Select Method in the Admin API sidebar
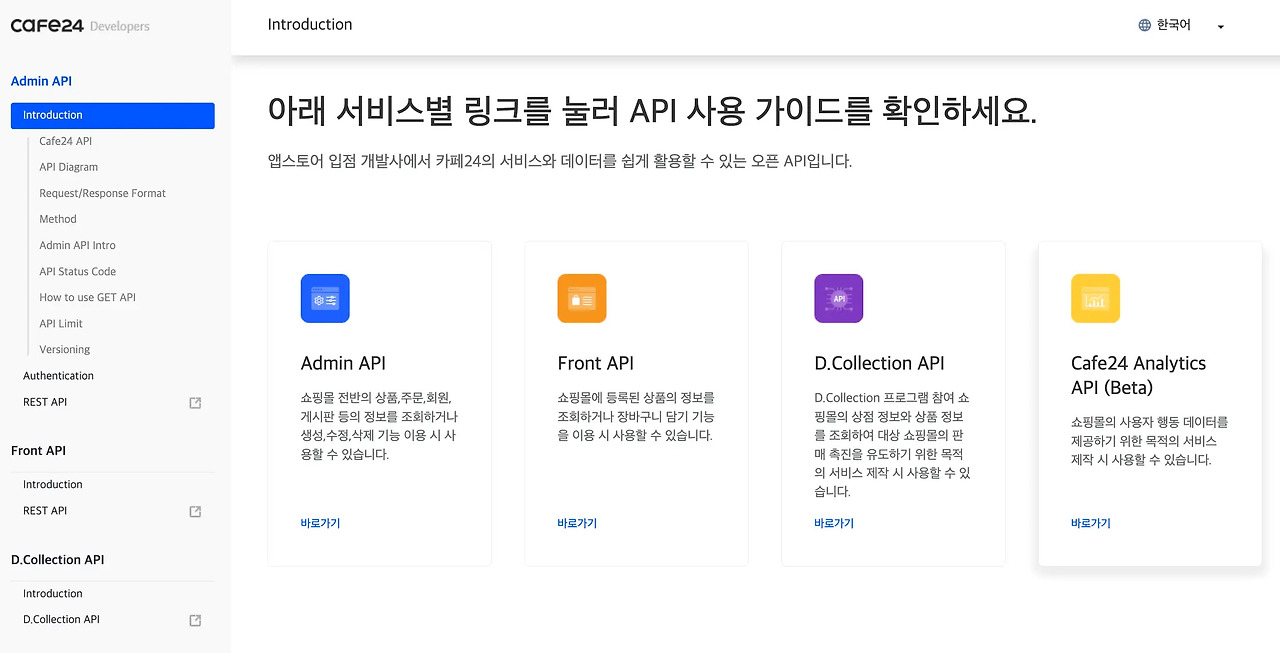This screenshot has width=1280, height=653. (x=57, y=218)
